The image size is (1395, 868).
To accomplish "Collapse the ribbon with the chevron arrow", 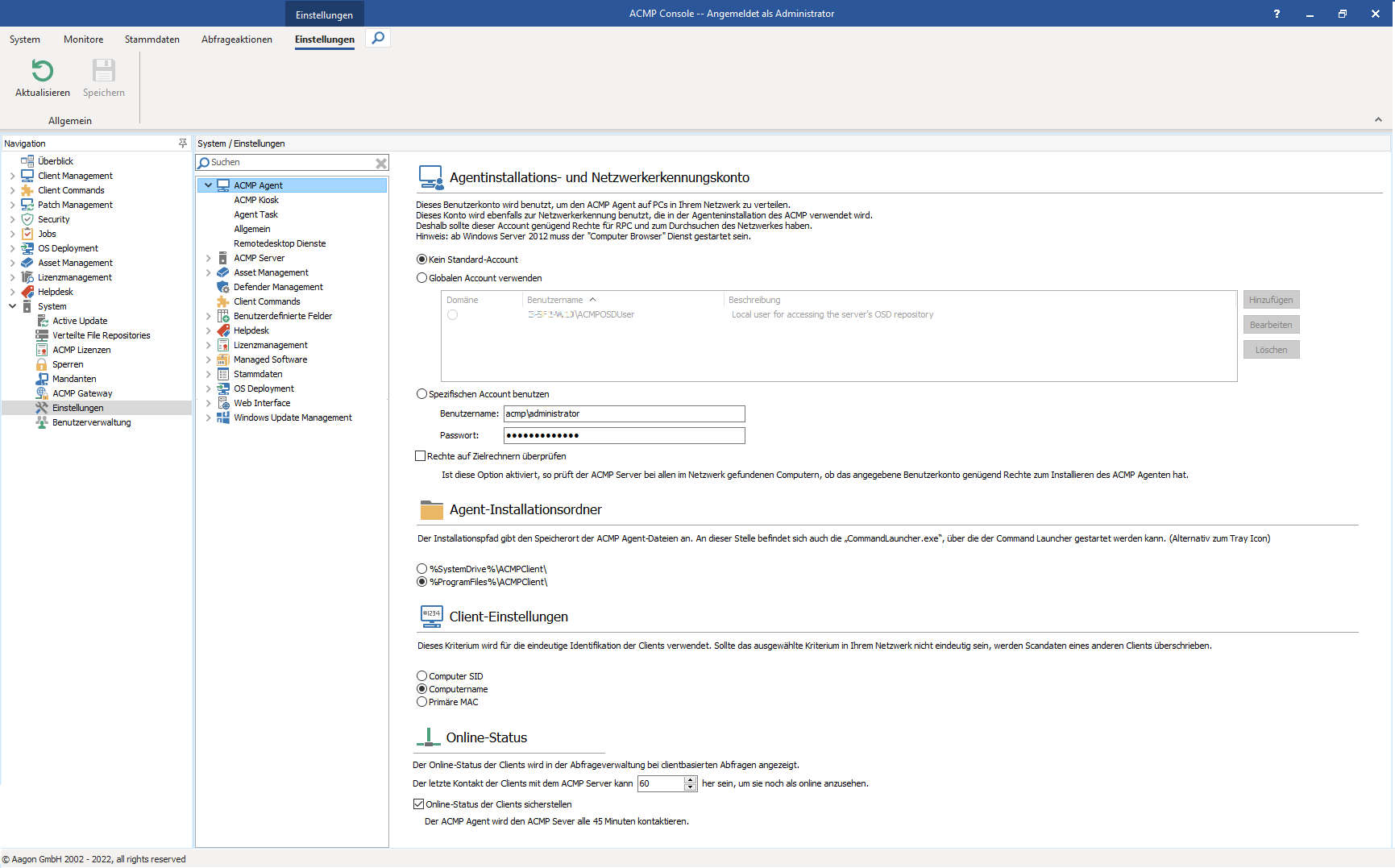I will click(x=1378, y=119).
